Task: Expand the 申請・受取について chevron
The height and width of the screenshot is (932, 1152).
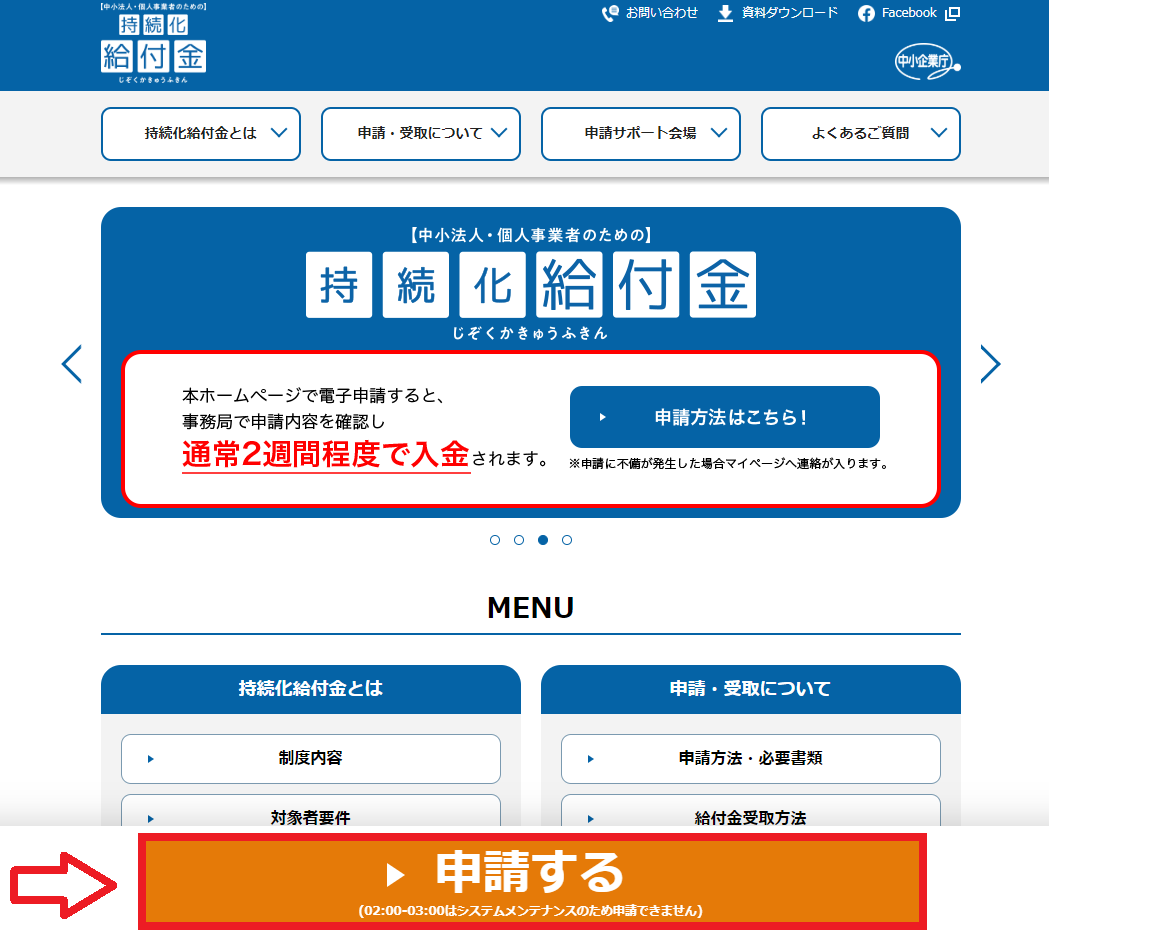Action: pos(500,133)
